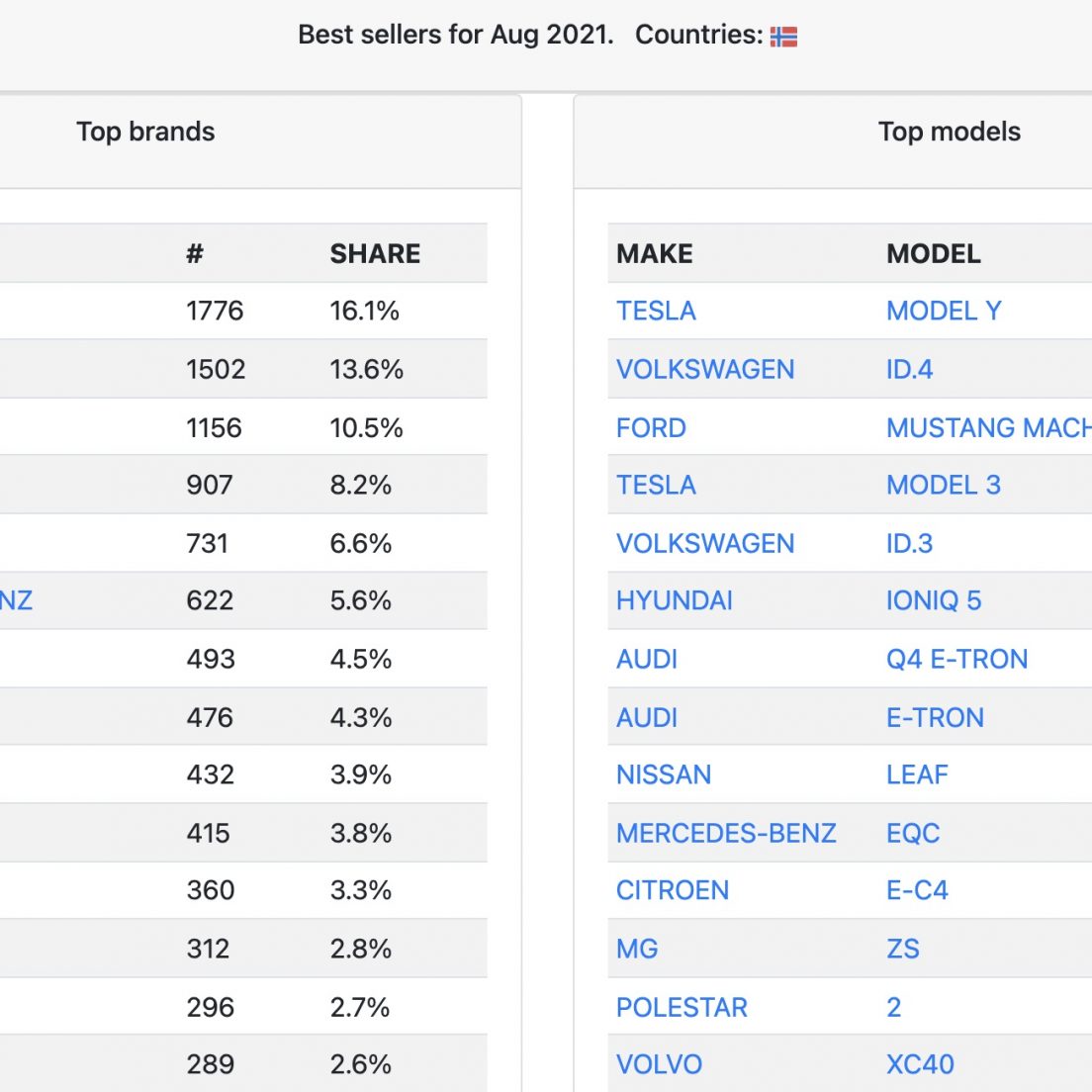This screenshot has height=1092, width=1092.
Task: Select the 13.6% share cell
Action: pyautogui.click(x=366, y=369)
